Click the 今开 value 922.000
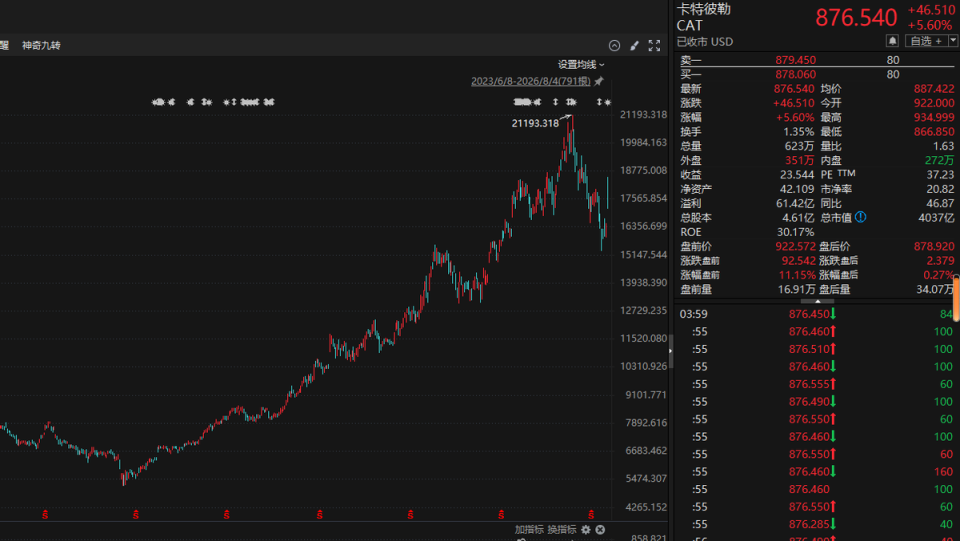The width and height of the screenshot is (960, 541). click(x=934, y=103)
